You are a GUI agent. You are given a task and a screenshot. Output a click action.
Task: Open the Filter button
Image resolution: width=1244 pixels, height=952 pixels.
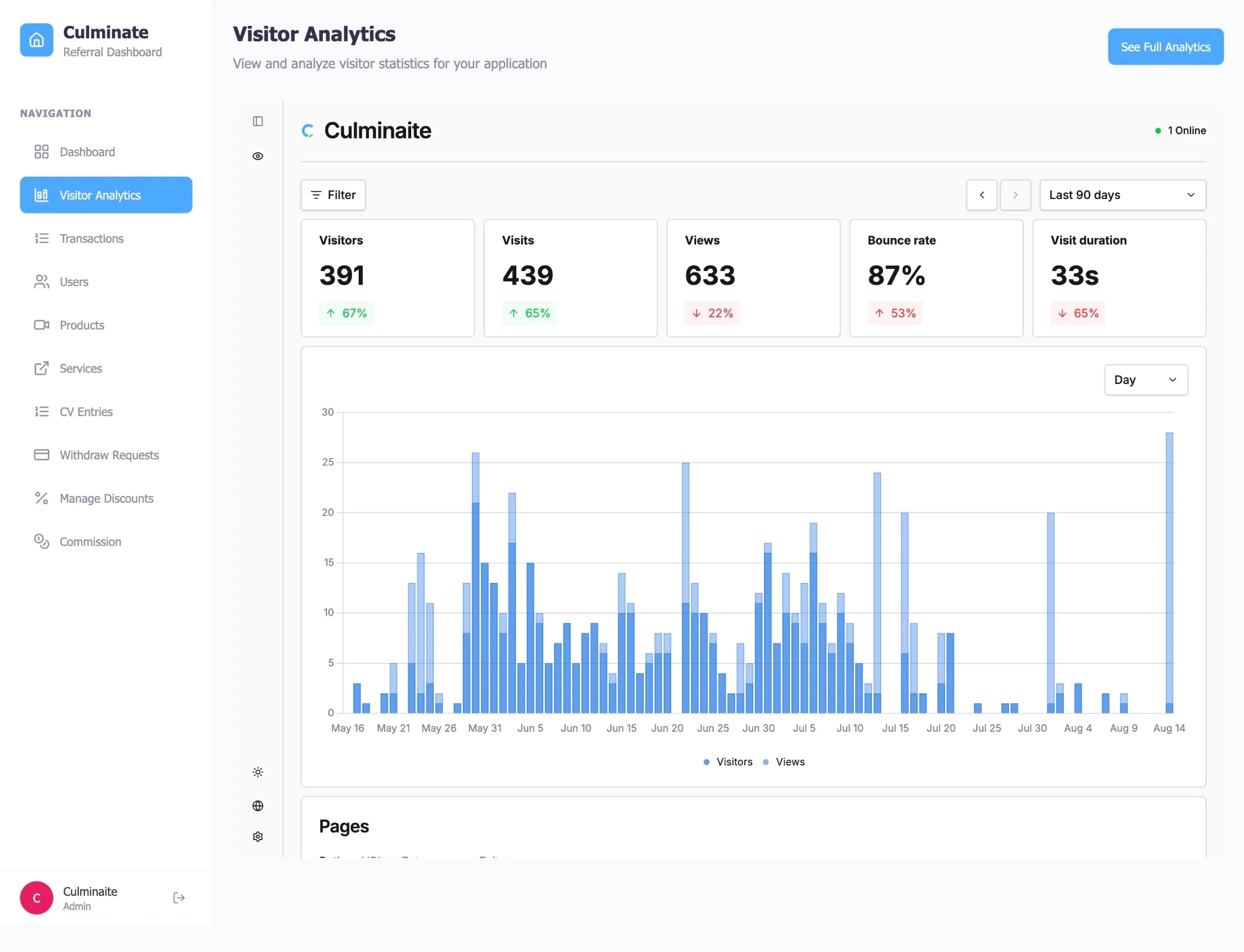[333, 195]
